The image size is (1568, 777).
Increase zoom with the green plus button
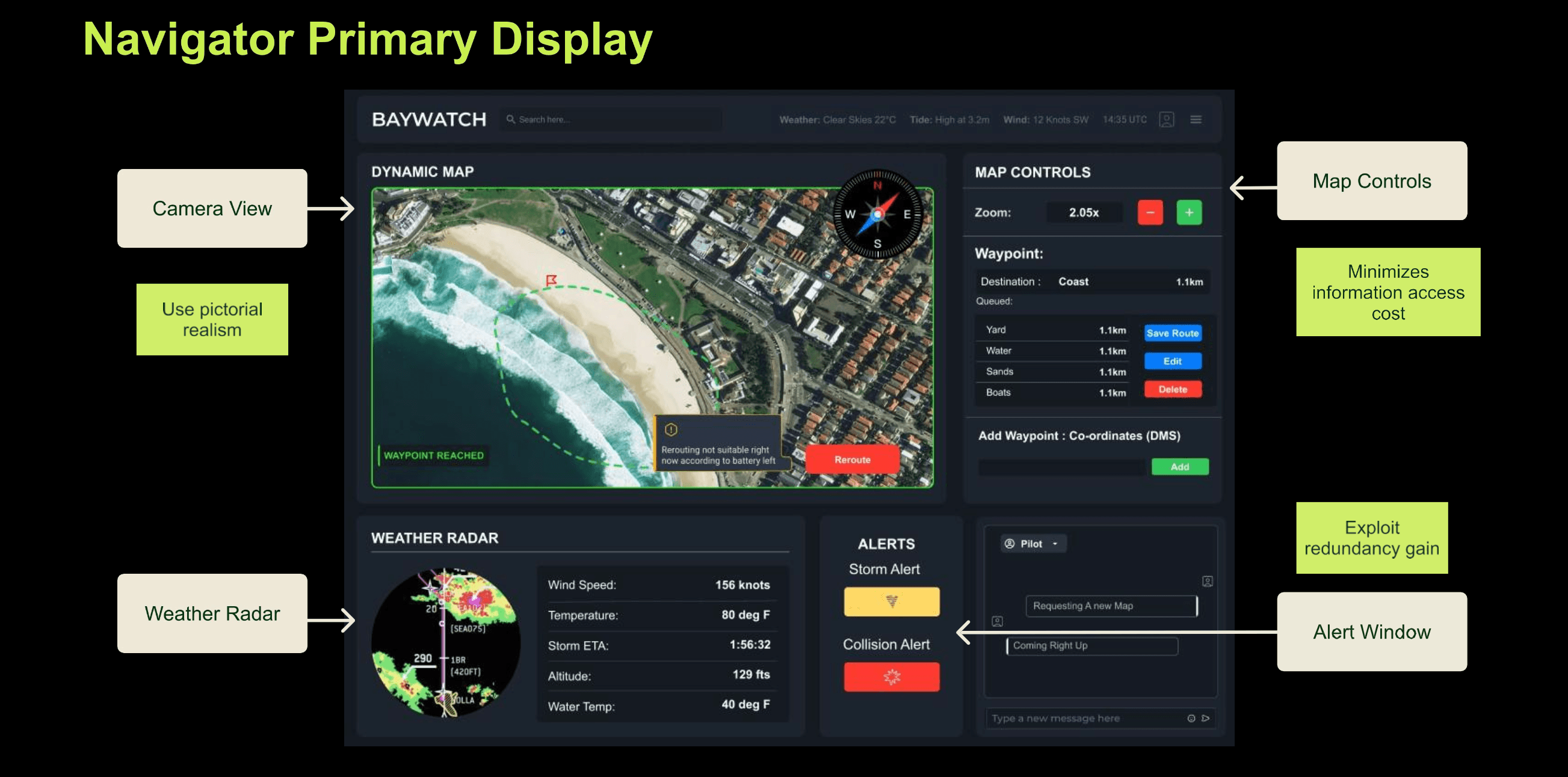point(1189,212)
